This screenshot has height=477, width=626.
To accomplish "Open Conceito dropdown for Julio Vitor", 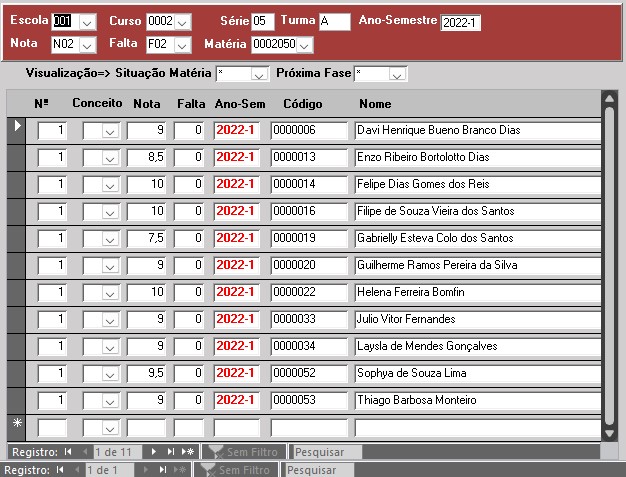I will coord(110,320).
